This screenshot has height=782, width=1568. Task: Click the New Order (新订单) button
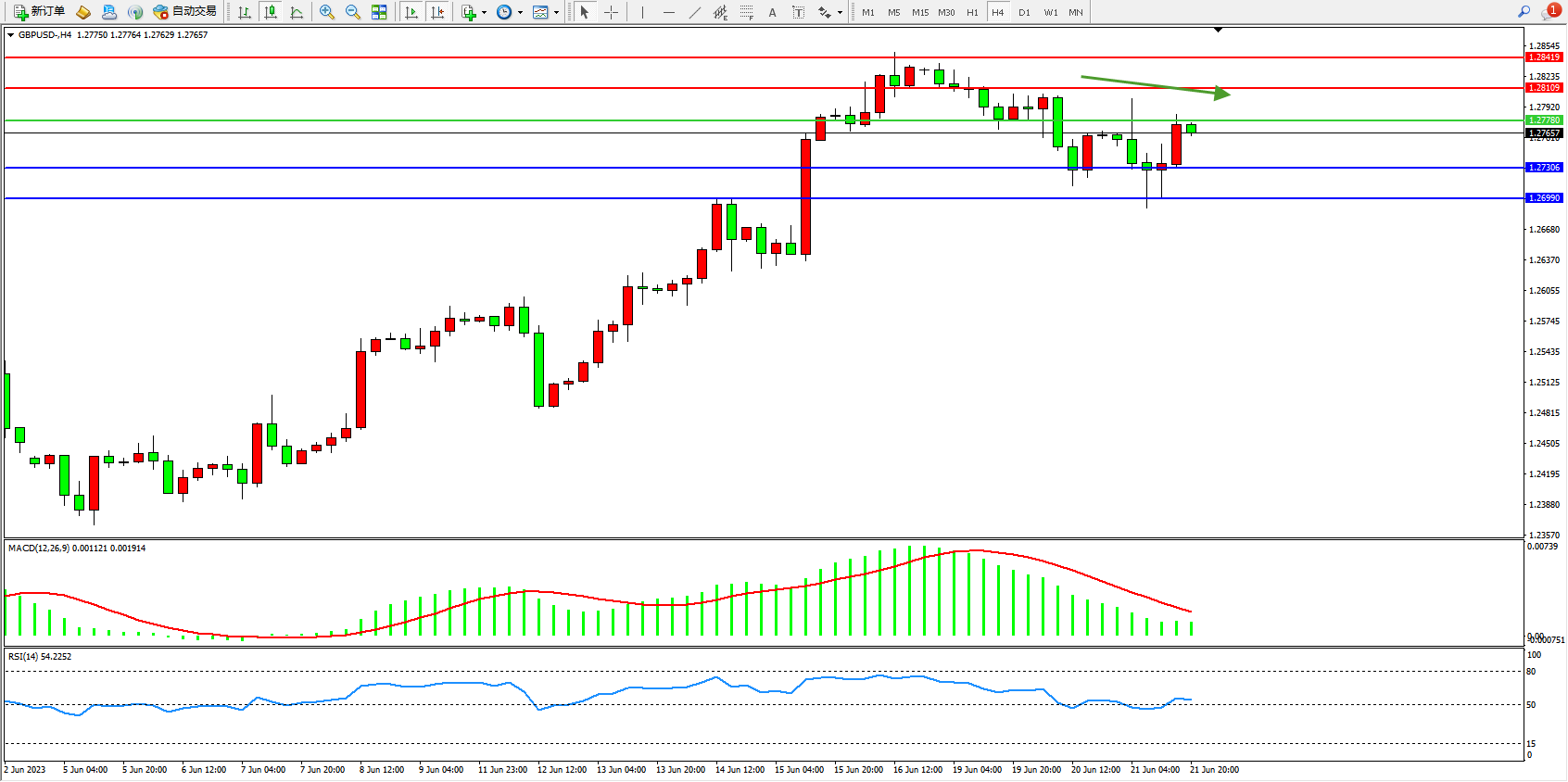pos(39,12)
